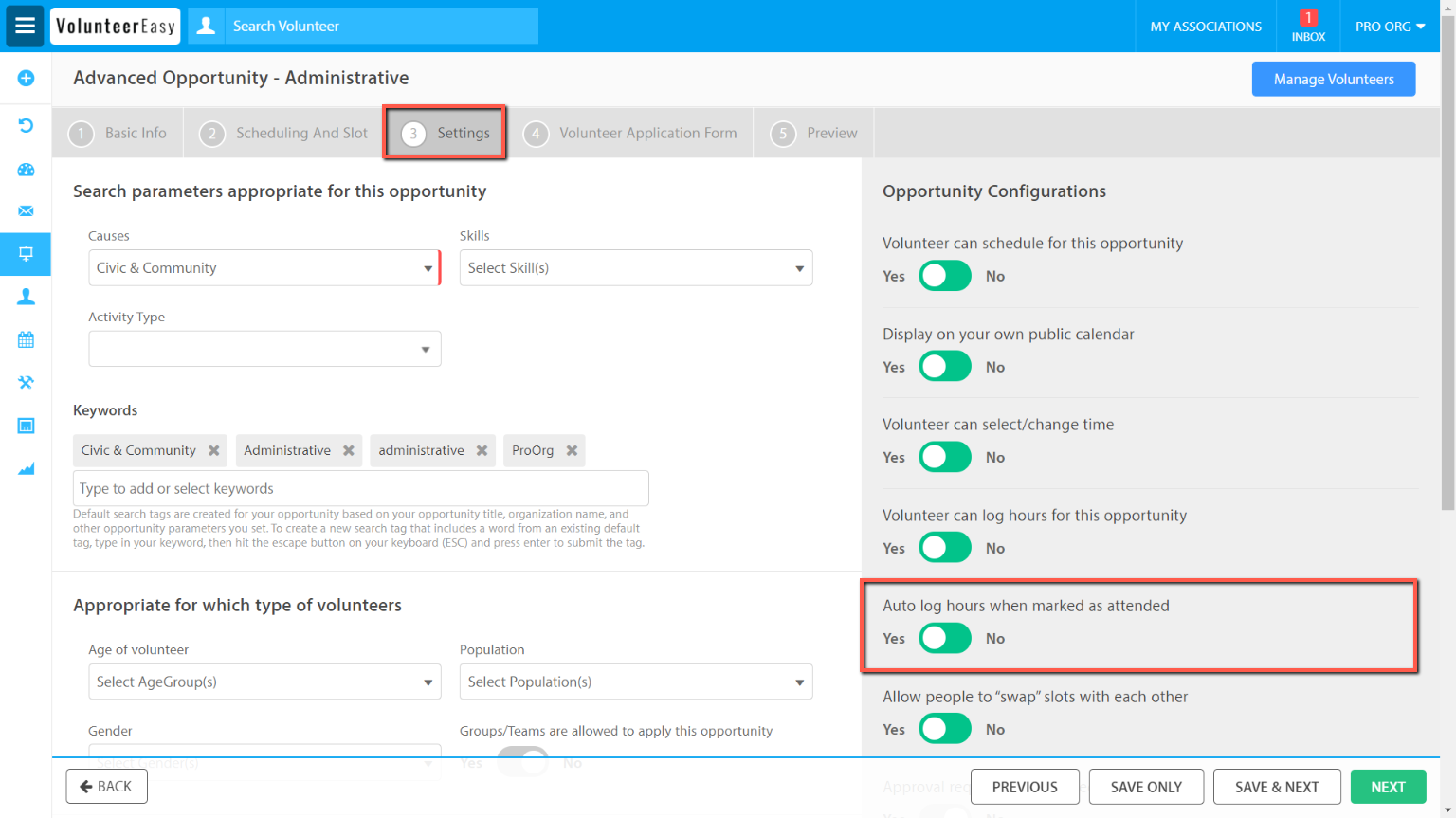The image size is (1456, 818).
Task: Open the hamburger menu icon
Action: click(25, 26)
